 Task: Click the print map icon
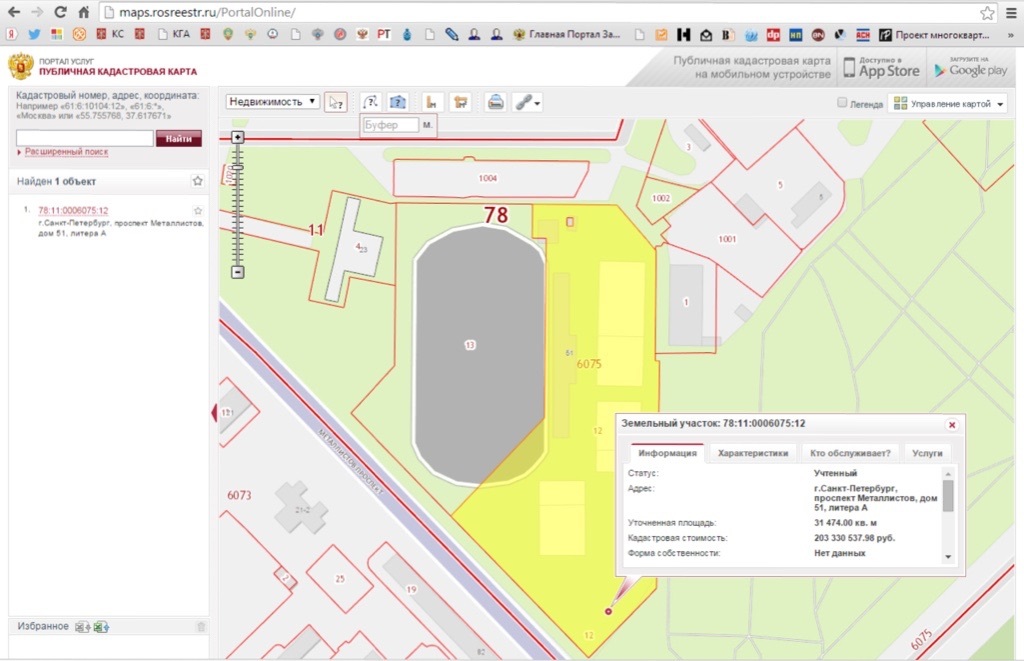(x=494, y=102)
